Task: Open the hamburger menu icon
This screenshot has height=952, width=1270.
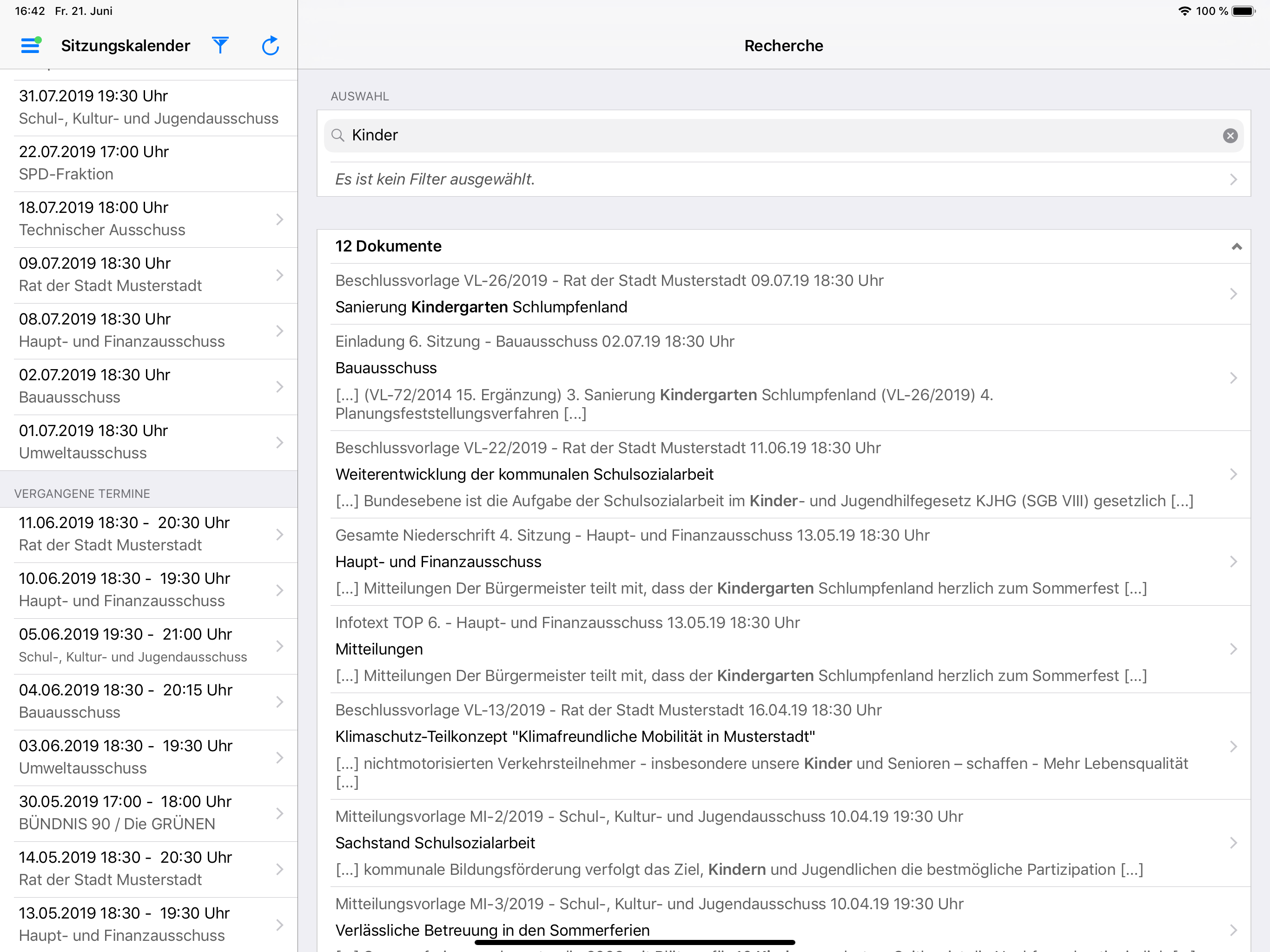Action: (x=30, y=46)
